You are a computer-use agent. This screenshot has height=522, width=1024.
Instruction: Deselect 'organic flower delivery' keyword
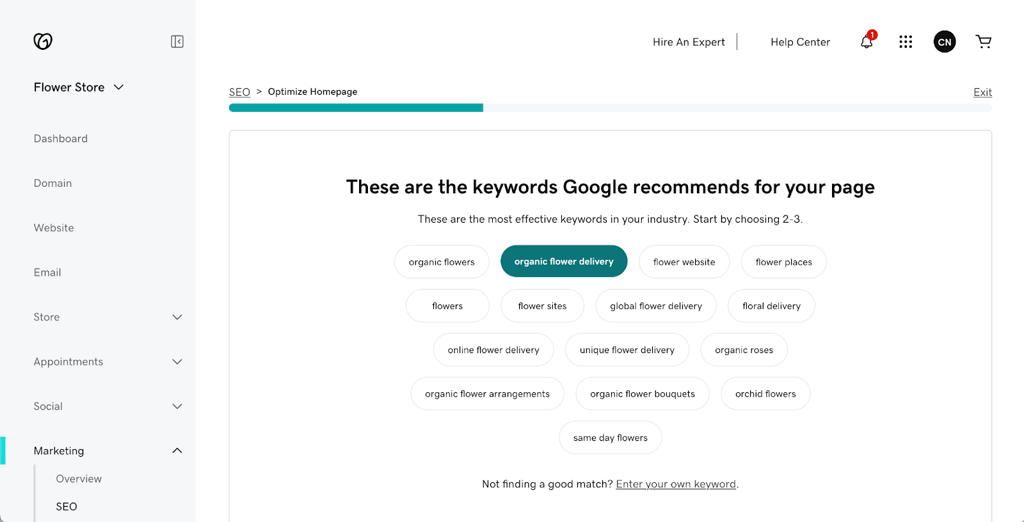564,261
